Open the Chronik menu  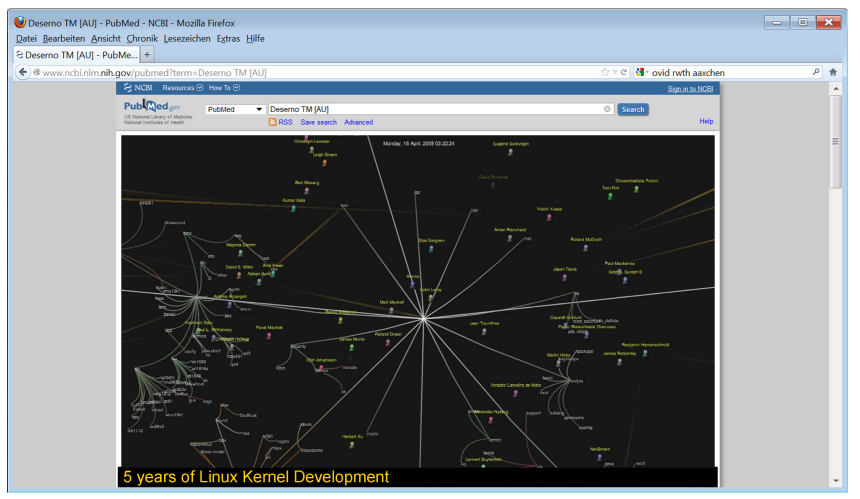click(142, 38)
